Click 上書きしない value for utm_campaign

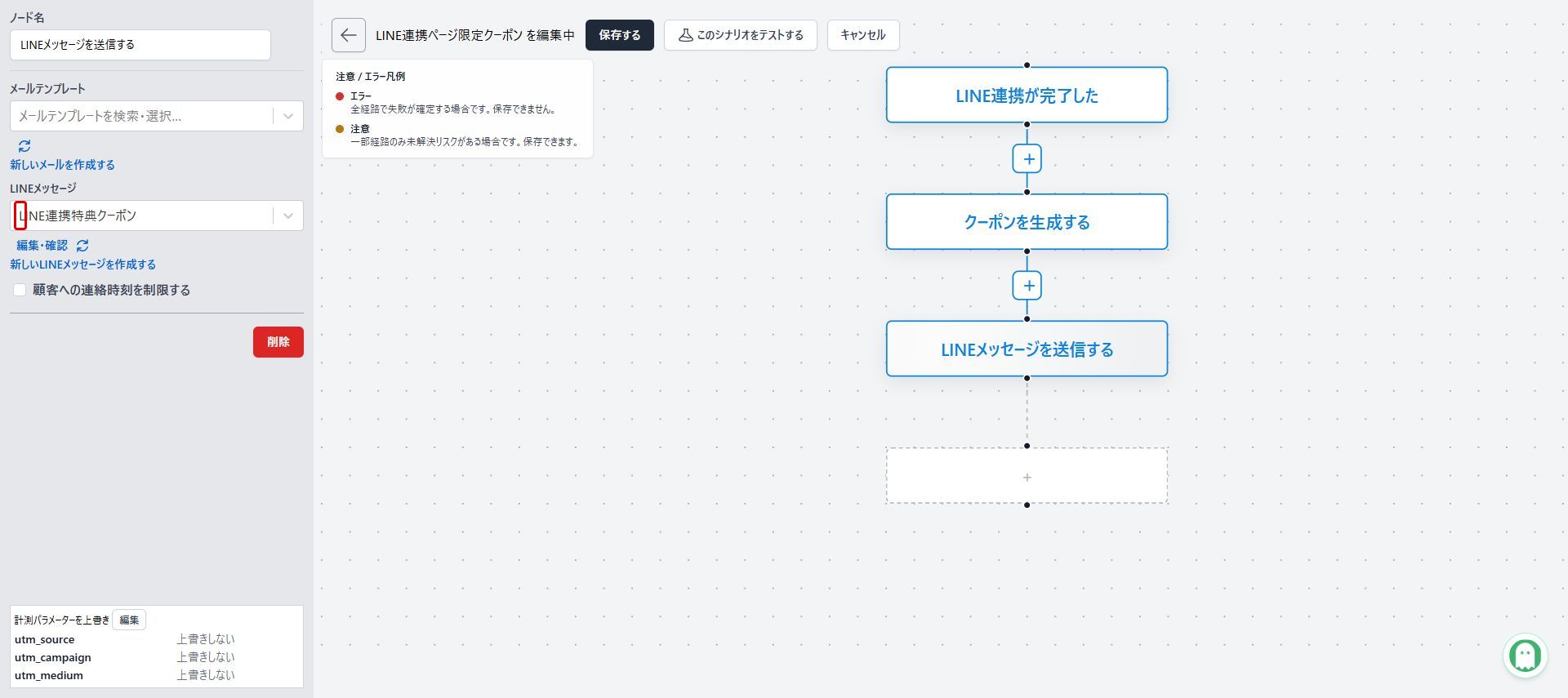pyautogui.click(x=206, y=657)
